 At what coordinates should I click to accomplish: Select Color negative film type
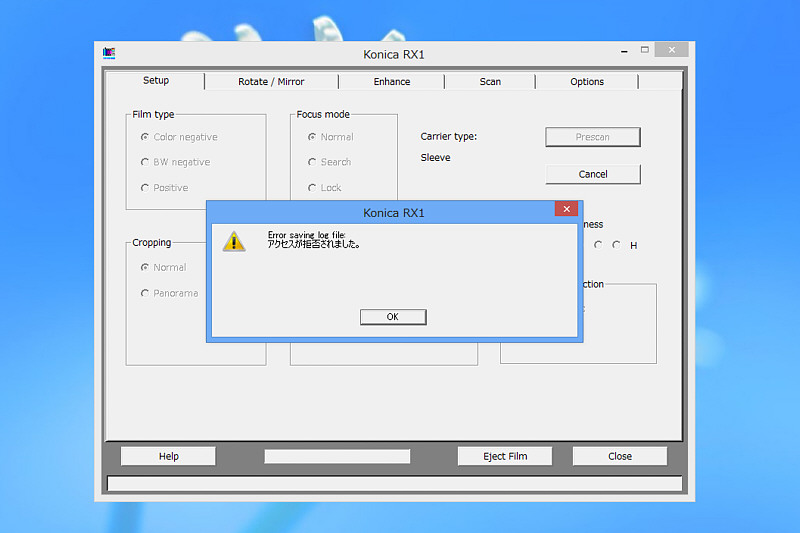pos(145,137)
